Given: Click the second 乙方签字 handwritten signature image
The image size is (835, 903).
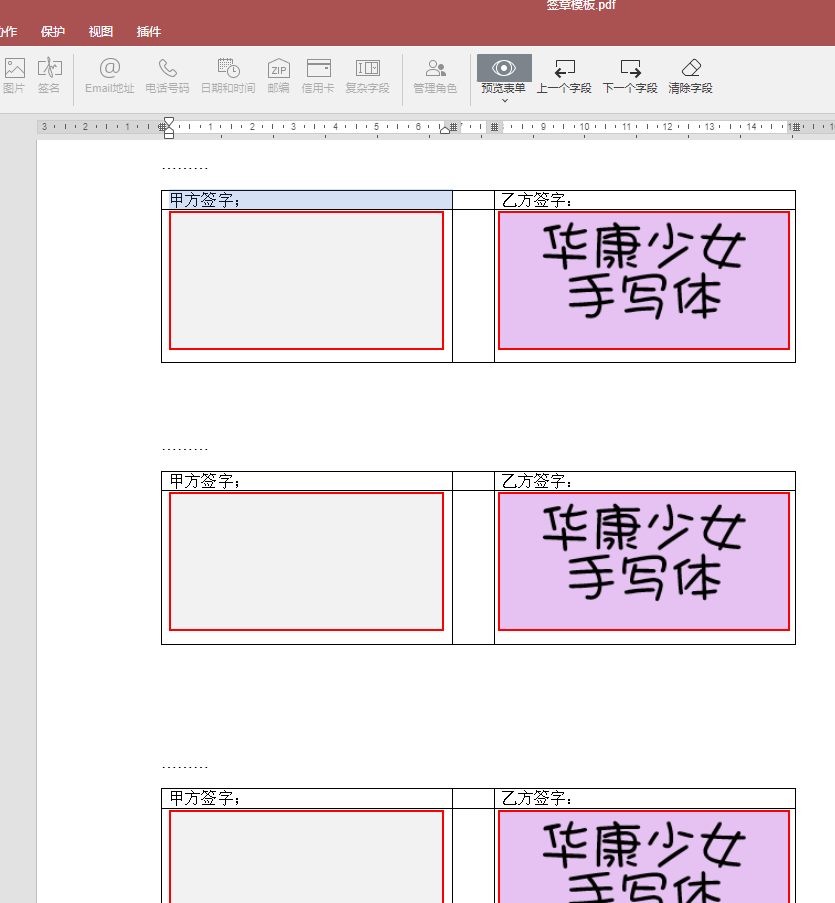Looking at the screenshot, I should (644, 561).
